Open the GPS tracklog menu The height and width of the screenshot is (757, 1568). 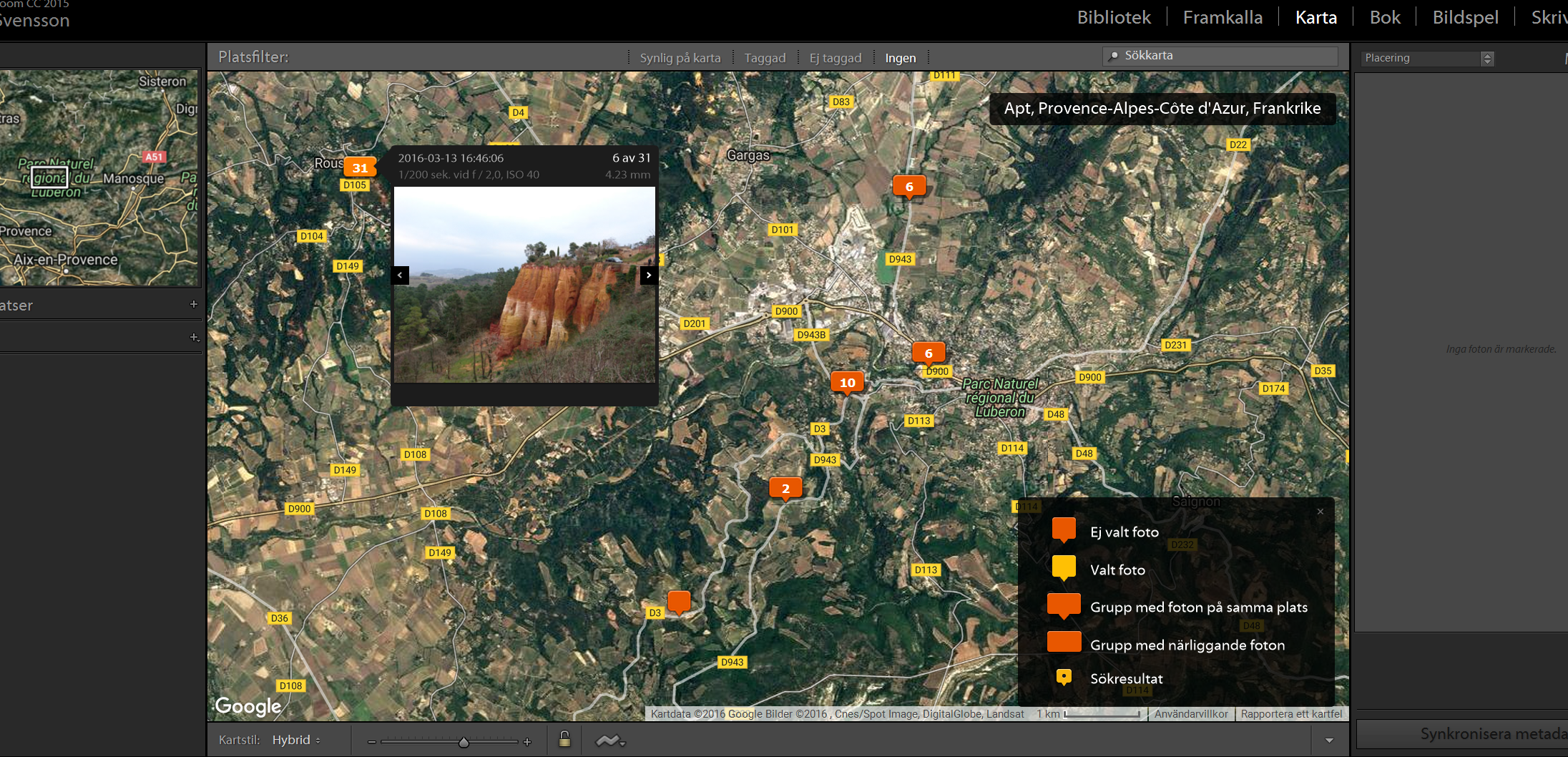pos(610,741)
